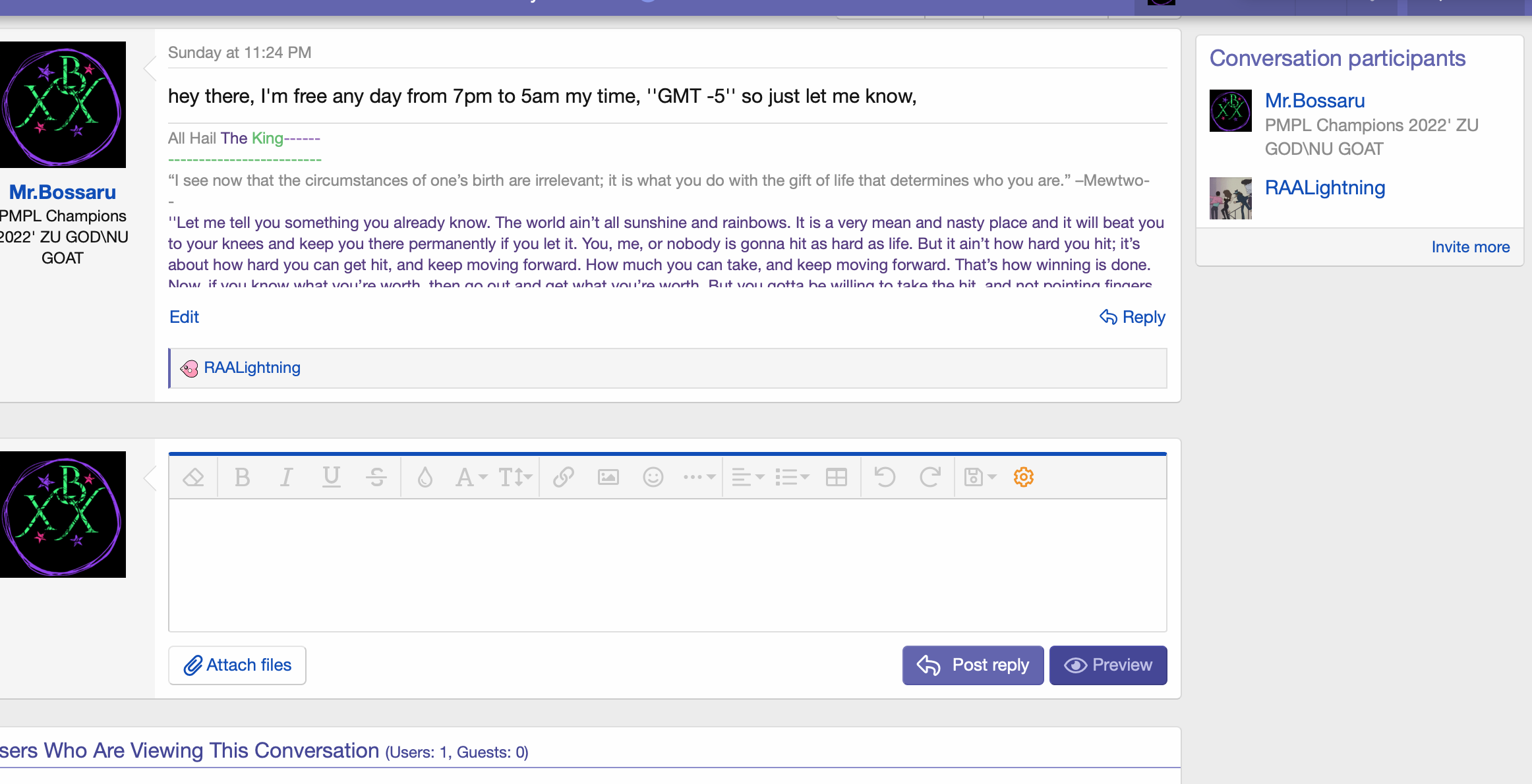This screenshot has height=784, width=1532.
Task: Insert an image with picture icon
Action: pos(608,477)
